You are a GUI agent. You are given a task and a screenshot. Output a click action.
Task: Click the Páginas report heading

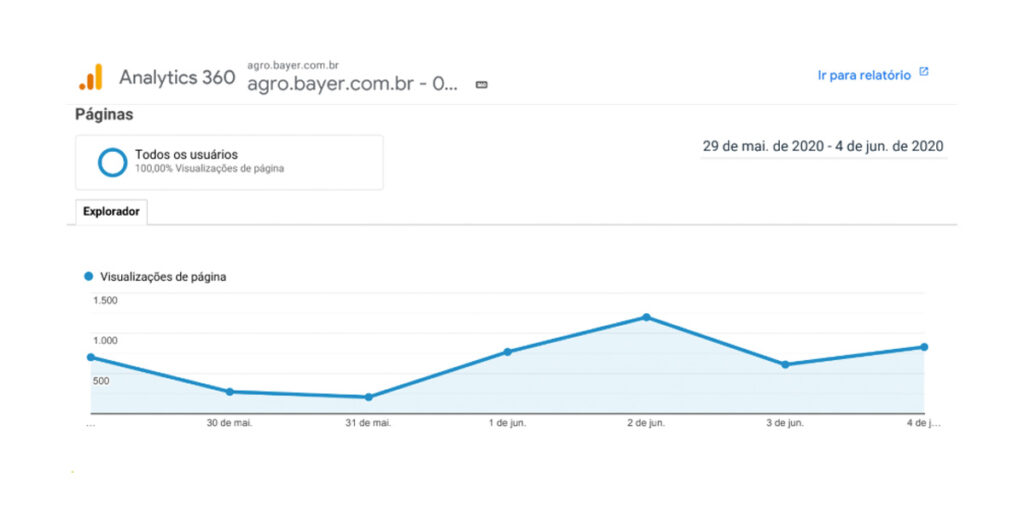(104, 115)
